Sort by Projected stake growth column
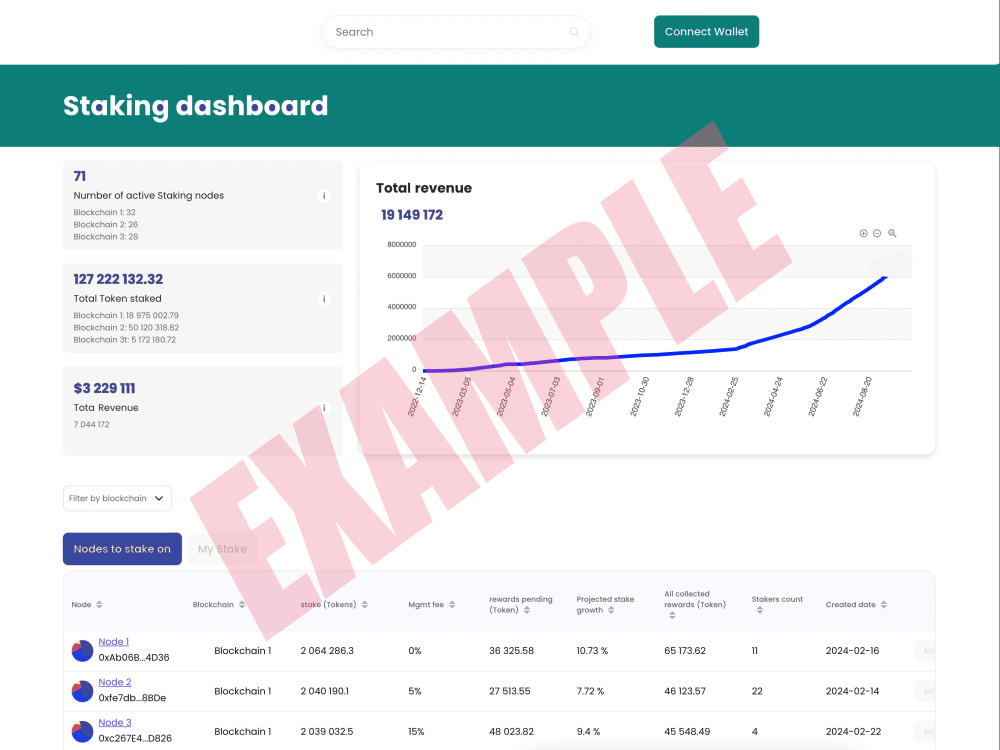Screen dimensions: 1000x750 tap(611, 610)
